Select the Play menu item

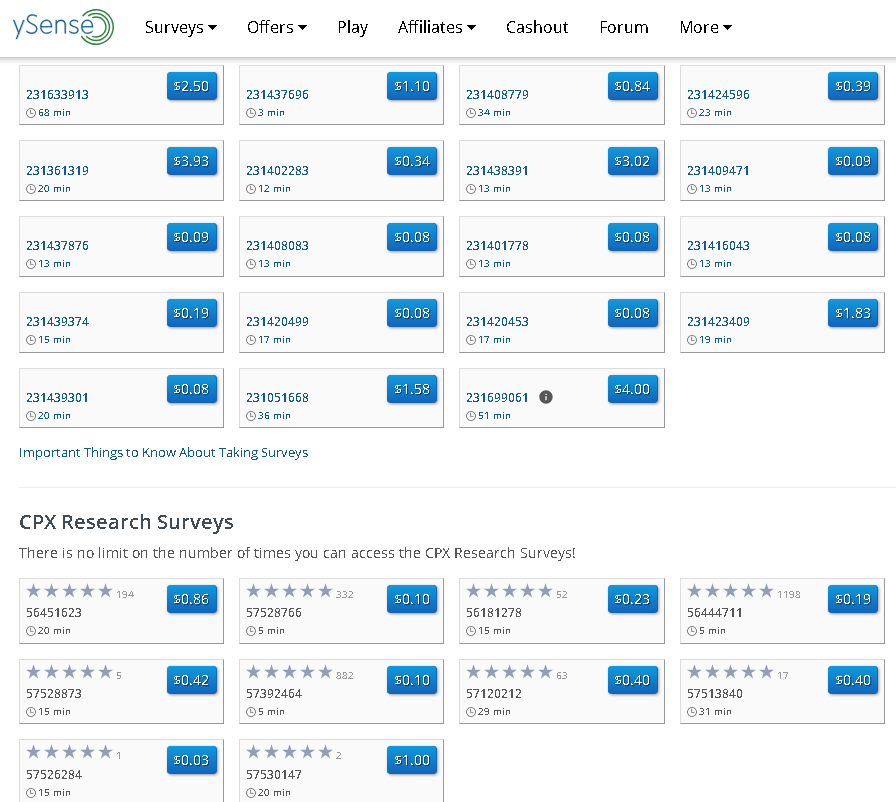(352, 27)
